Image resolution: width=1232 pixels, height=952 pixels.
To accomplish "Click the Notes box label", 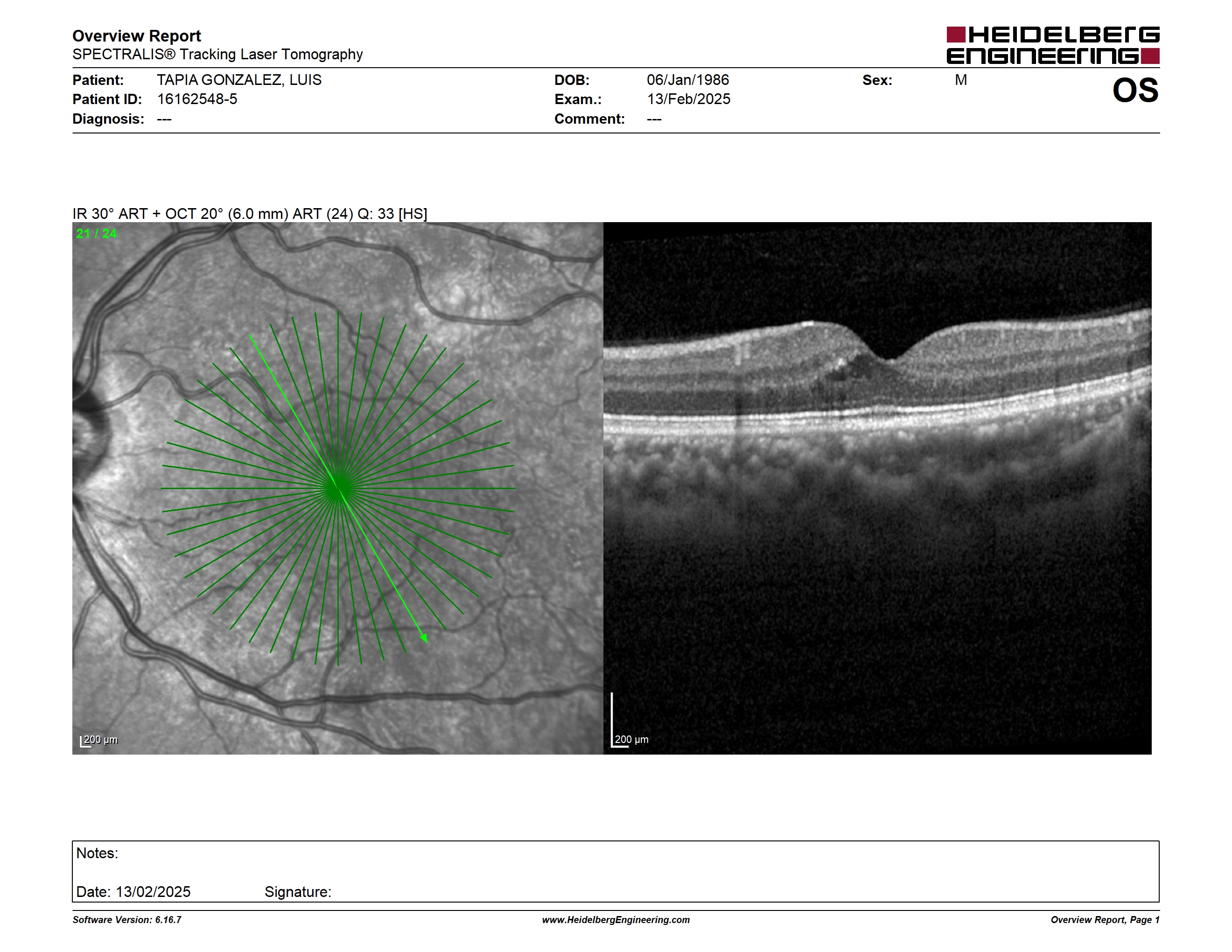I will pyautogui.click(x=97, y=853).
